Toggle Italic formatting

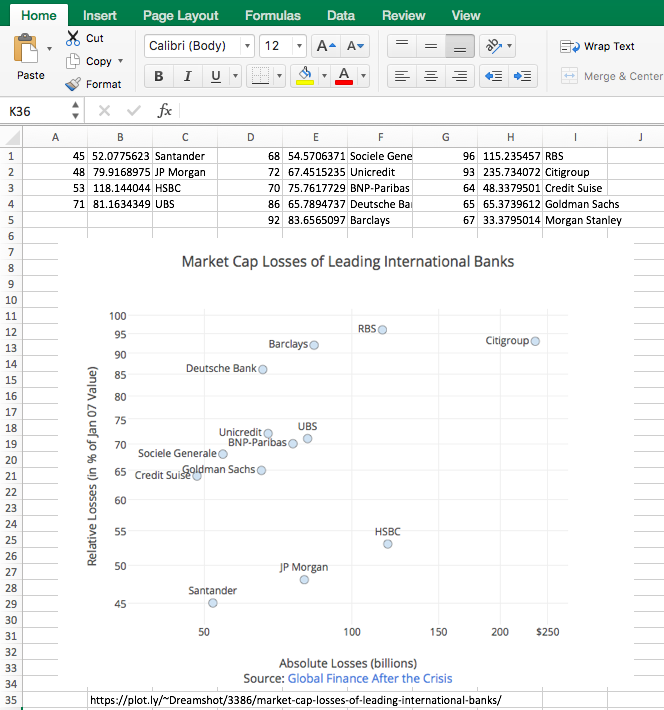[x=188, y=76]
